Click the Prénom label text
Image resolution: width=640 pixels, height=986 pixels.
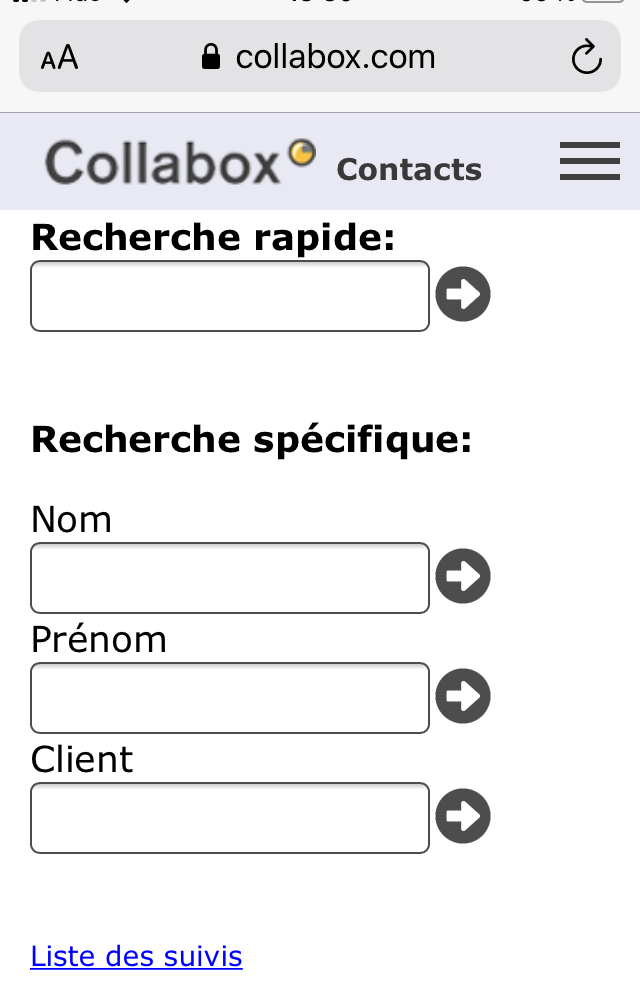point(98,639)
